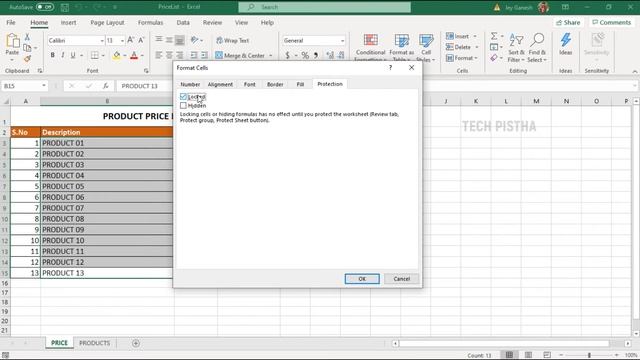Click Cancel in Format Cells dialog
640x360 pixels.
(x=402, y=279)
